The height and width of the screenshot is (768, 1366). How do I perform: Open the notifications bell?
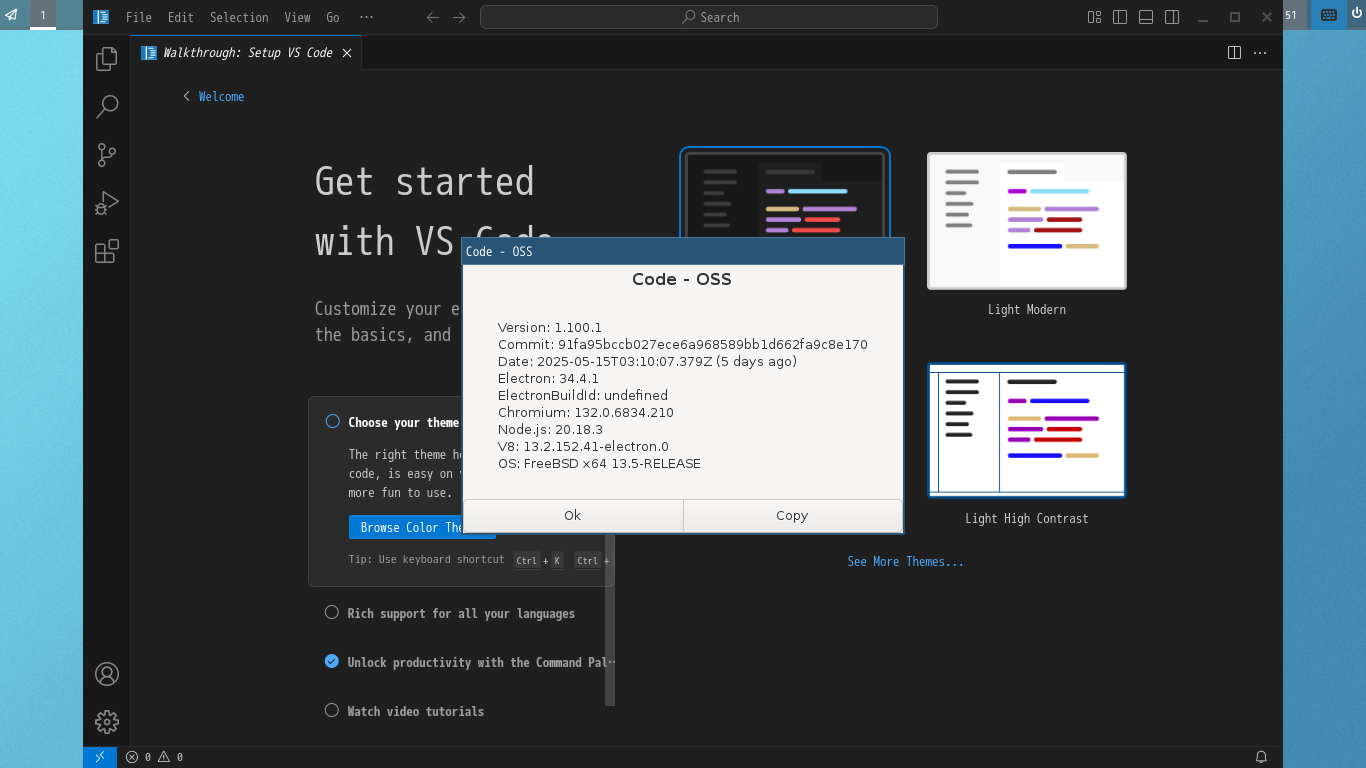[x=1261, y=757]
